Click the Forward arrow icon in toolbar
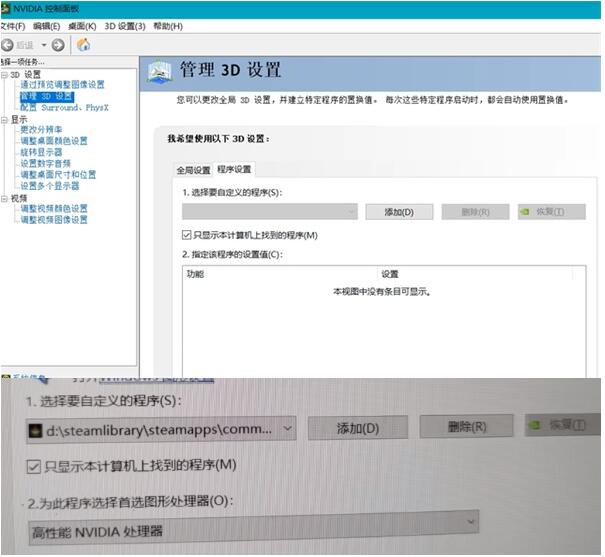 tap(58, 45)
